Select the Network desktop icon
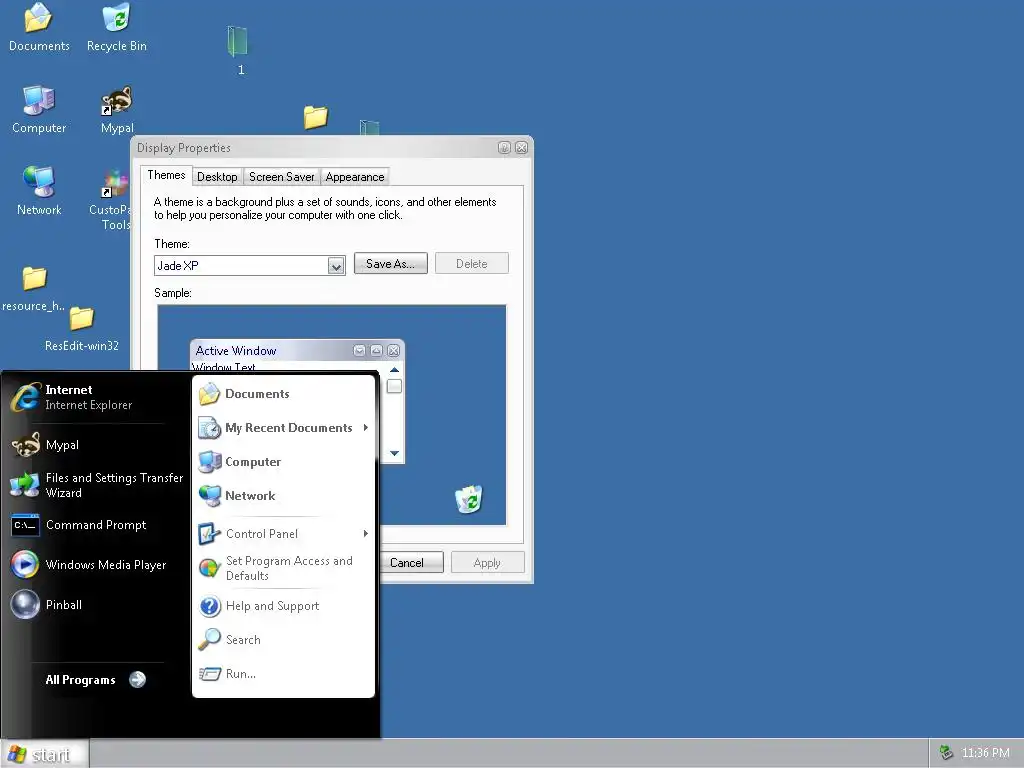The image size is (1024, 768). click(39, 192)
